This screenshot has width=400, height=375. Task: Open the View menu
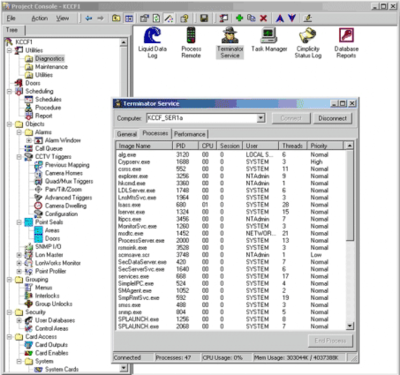point(62,18)
